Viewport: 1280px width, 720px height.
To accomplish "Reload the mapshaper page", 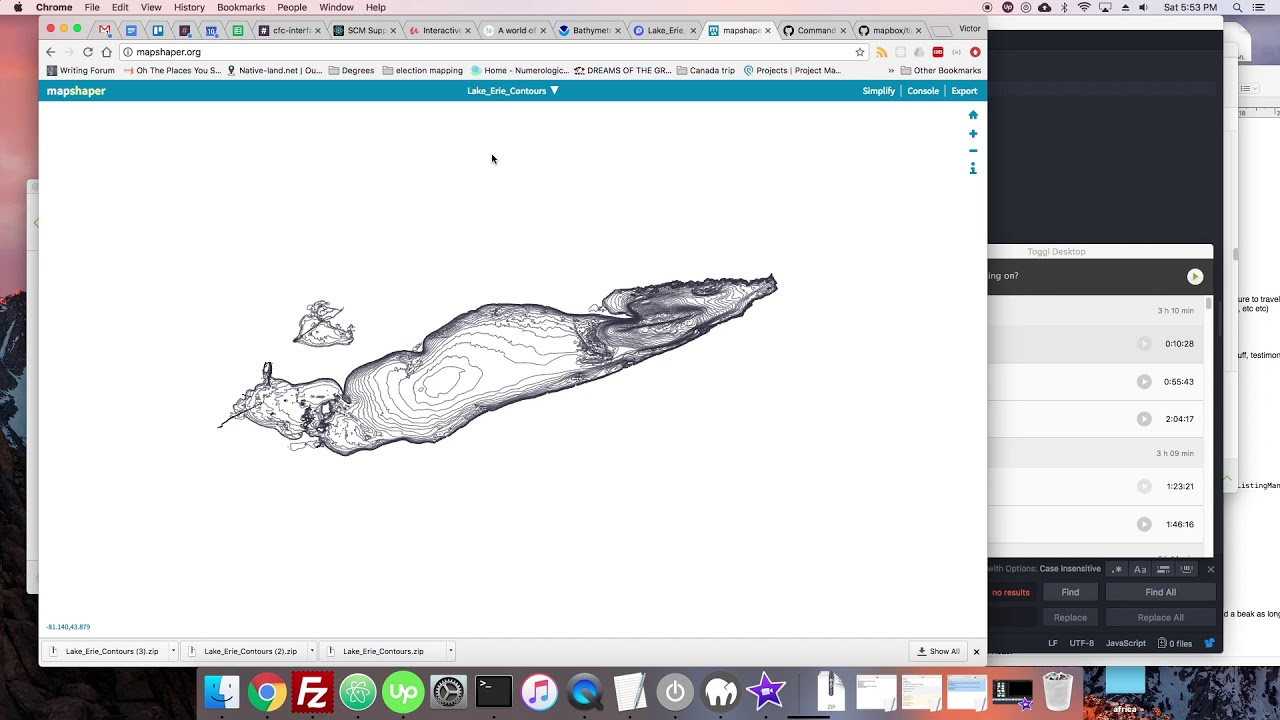I will (88, 52).
